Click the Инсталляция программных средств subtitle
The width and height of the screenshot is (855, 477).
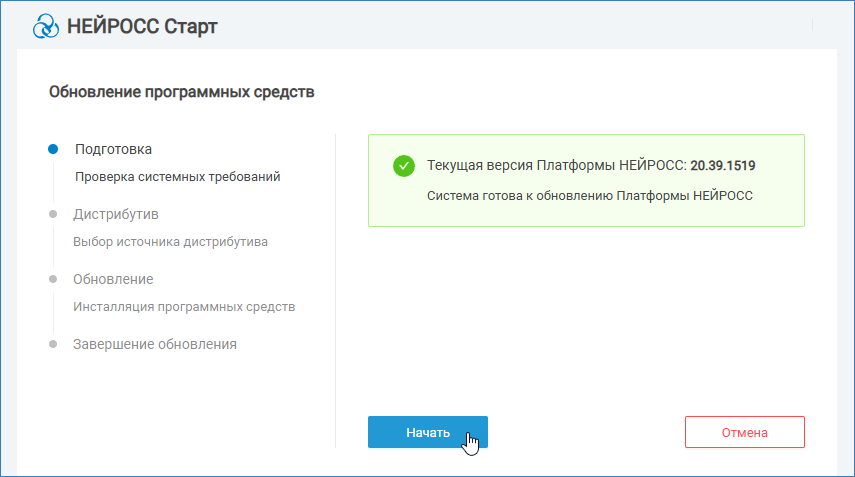click(x=184, y=307)
